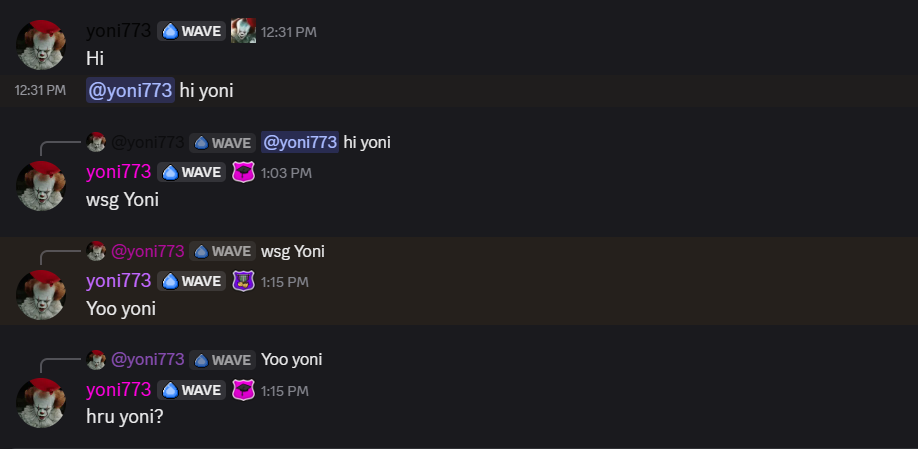Open the avatar beside the "hru yoni?" message
Screen dimensions: 918x449
pos(41,403)
